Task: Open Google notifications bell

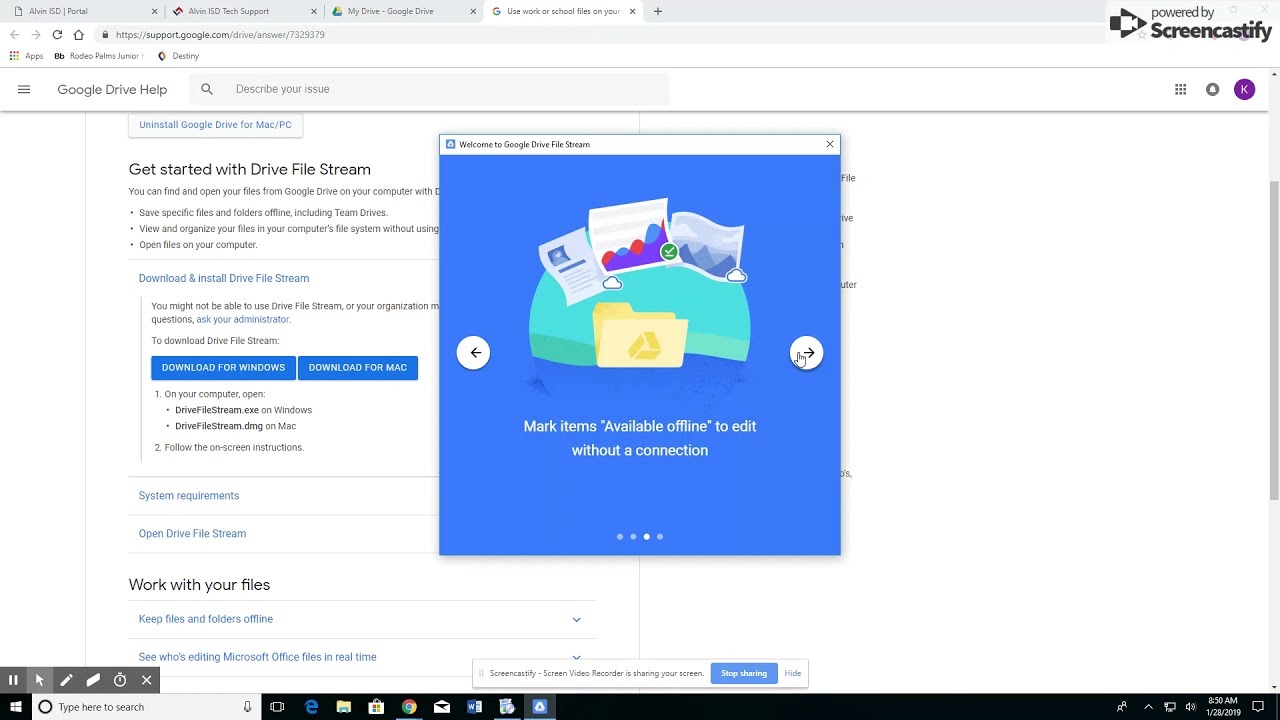Action: pos(1213,89)
